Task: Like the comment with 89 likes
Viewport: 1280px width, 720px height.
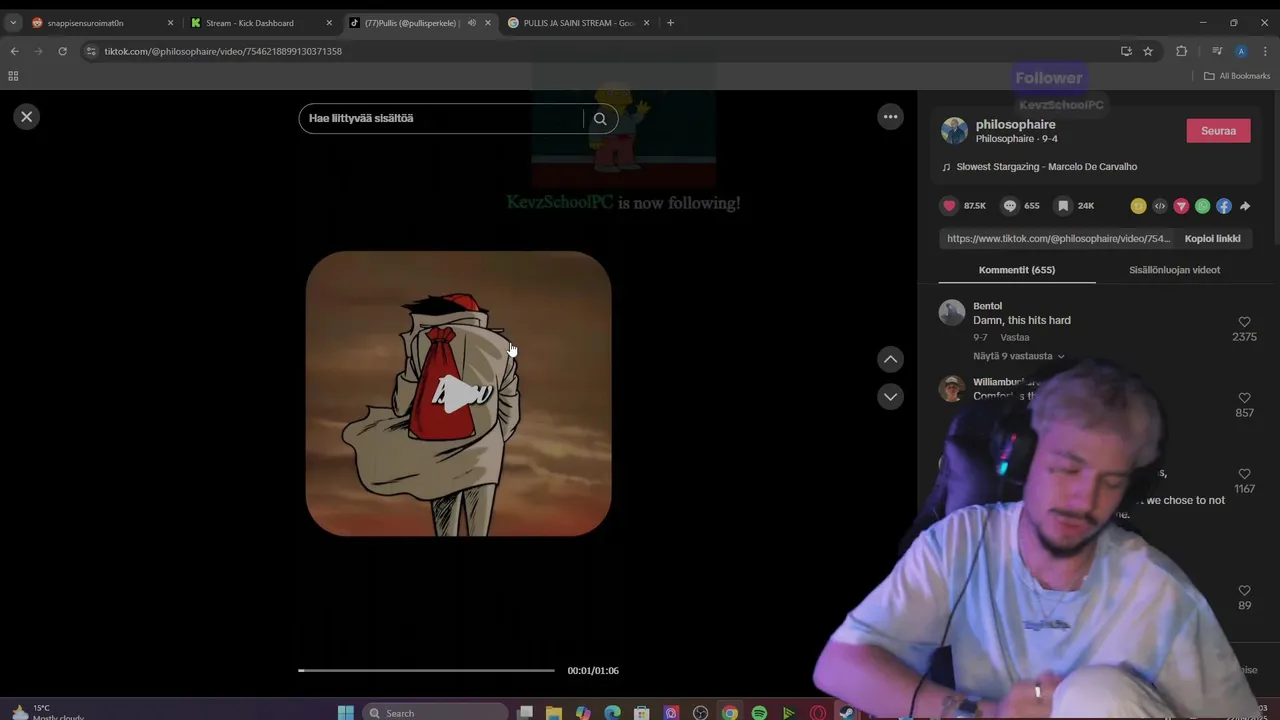Action: click(1244, 591)
